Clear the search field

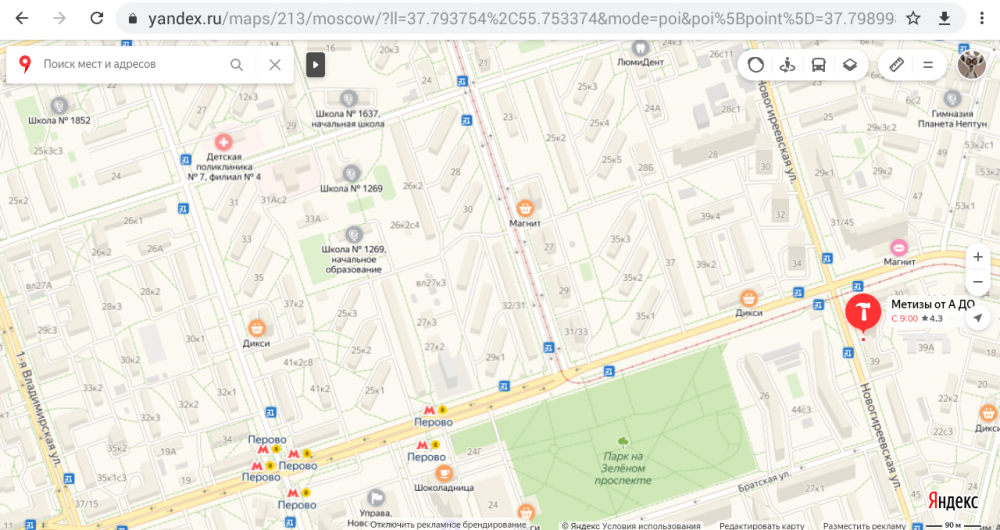pyautogui.click(x=275, y=64)
